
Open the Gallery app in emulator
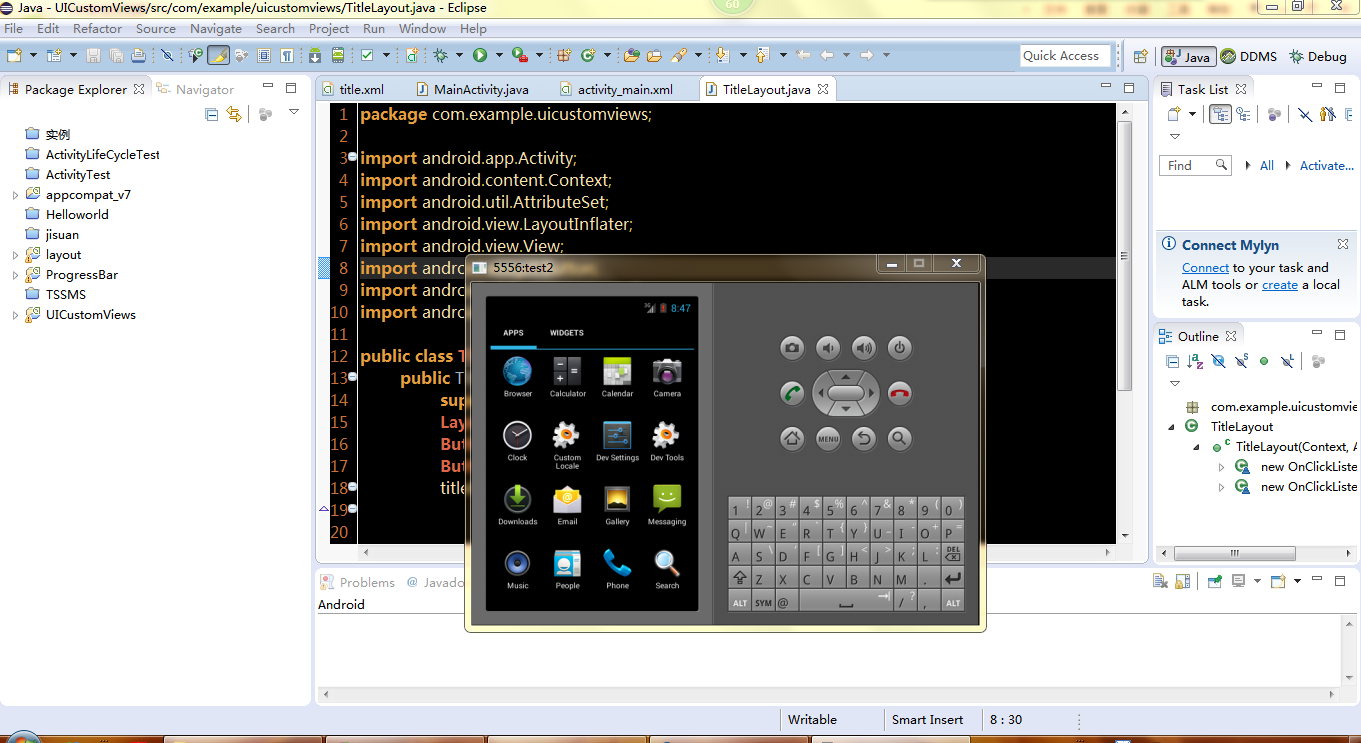(617, 505)
